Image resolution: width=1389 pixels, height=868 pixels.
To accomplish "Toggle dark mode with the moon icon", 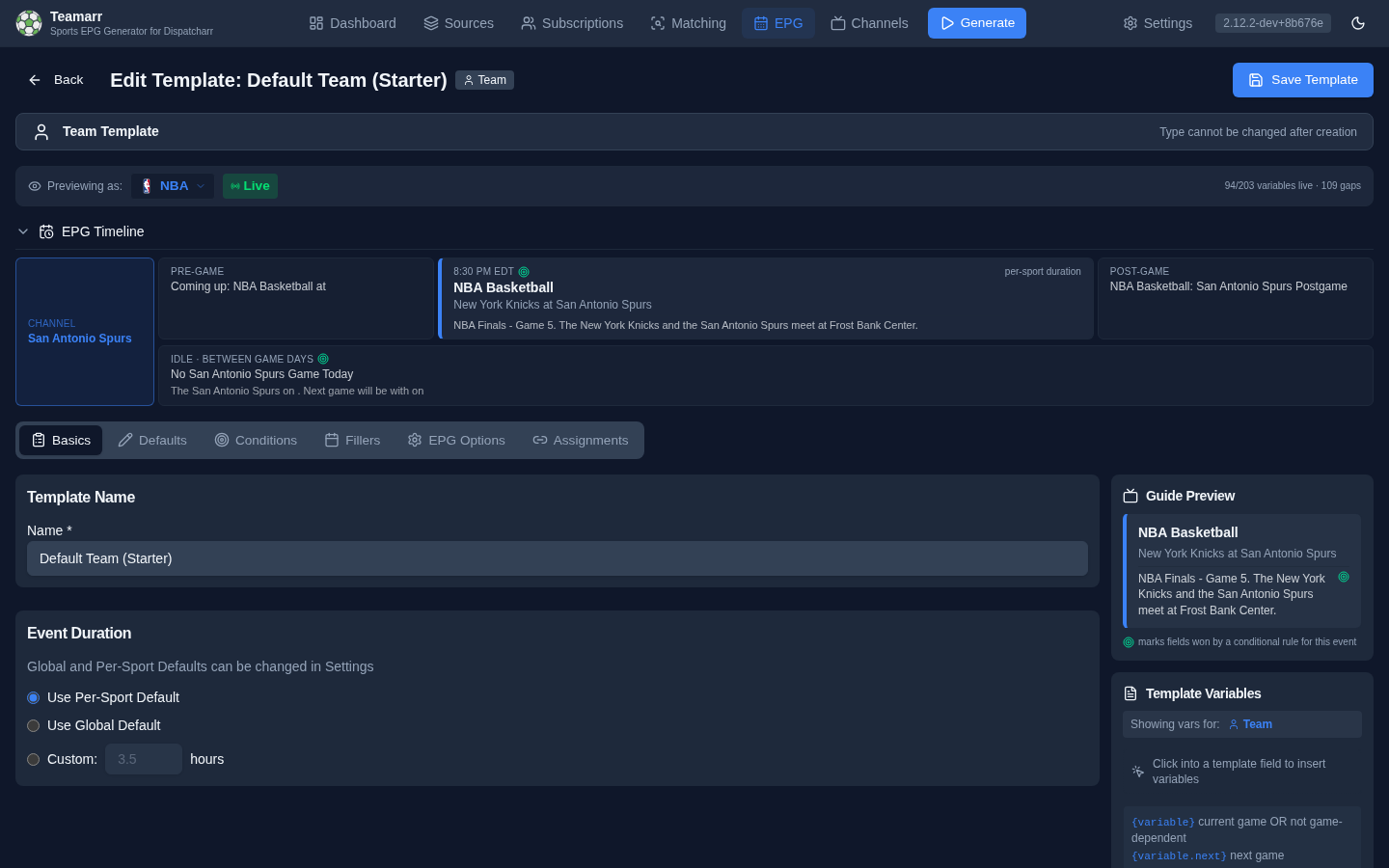I will [x=1358, y=23].
